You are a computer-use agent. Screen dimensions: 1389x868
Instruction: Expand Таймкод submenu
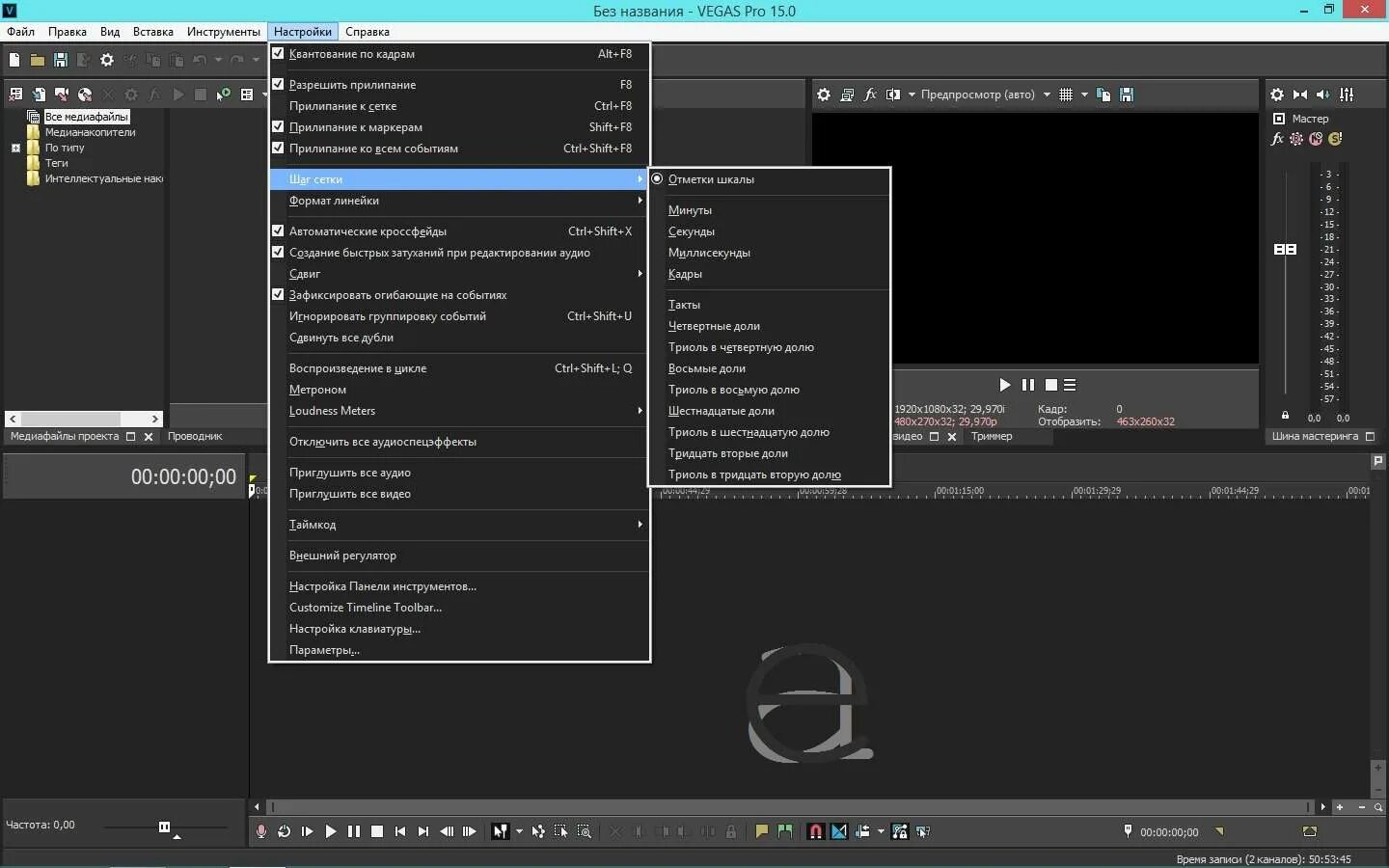[x=459, y=525]
